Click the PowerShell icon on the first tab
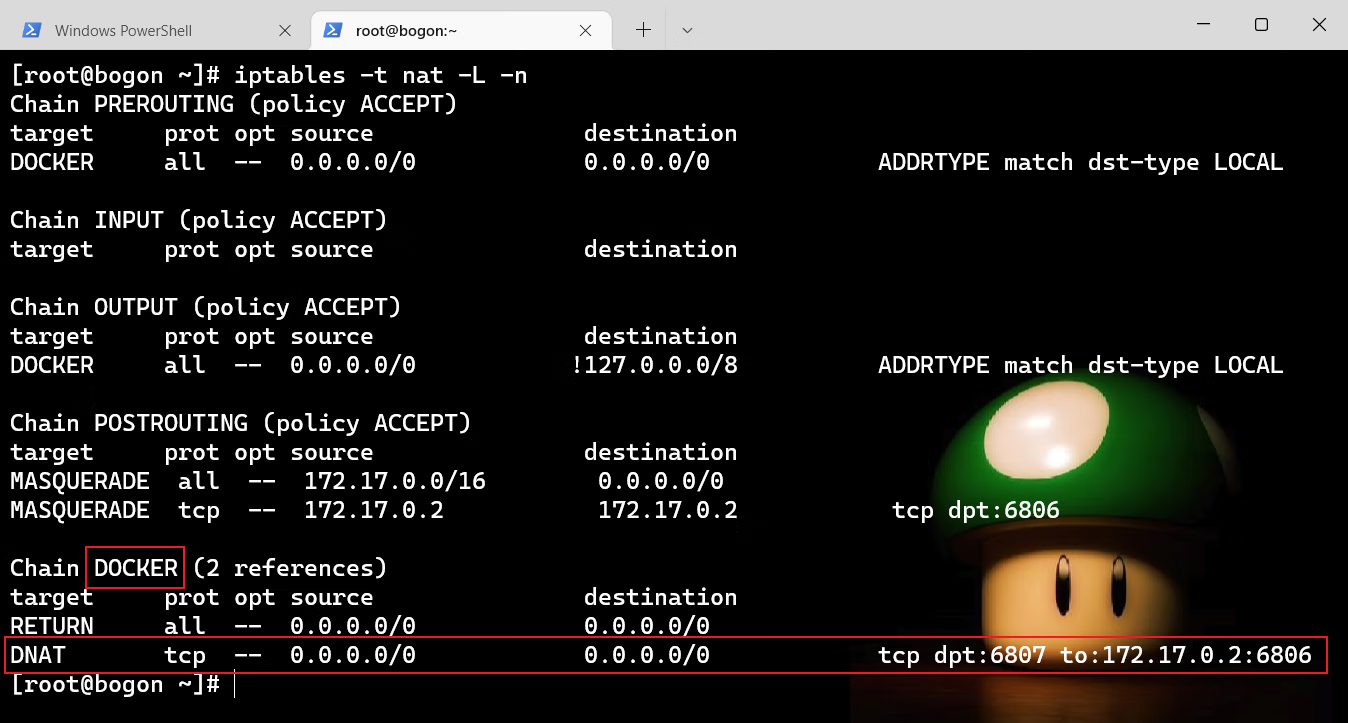1348x723 pixels. tap(32, 30)
